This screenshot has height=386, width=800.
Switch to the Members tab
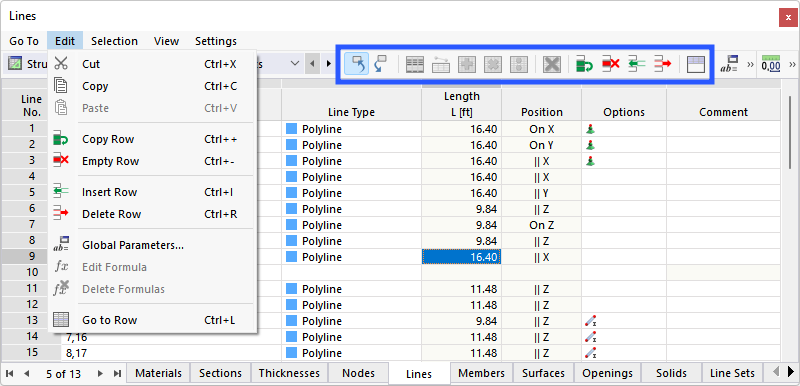[x=482, y=373]
